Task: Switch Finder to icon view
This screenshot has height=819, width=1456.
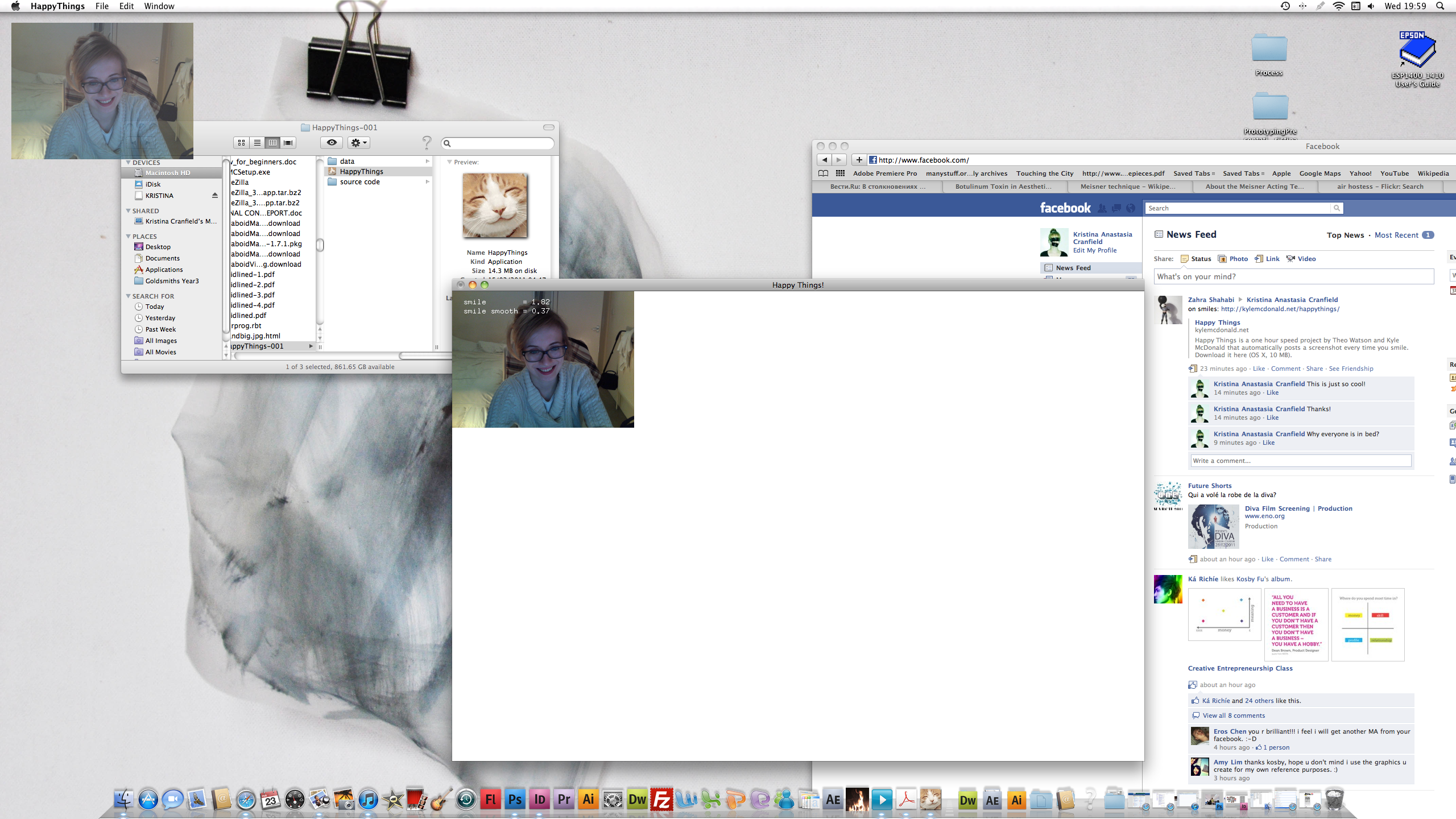Action: coord(242,143)
